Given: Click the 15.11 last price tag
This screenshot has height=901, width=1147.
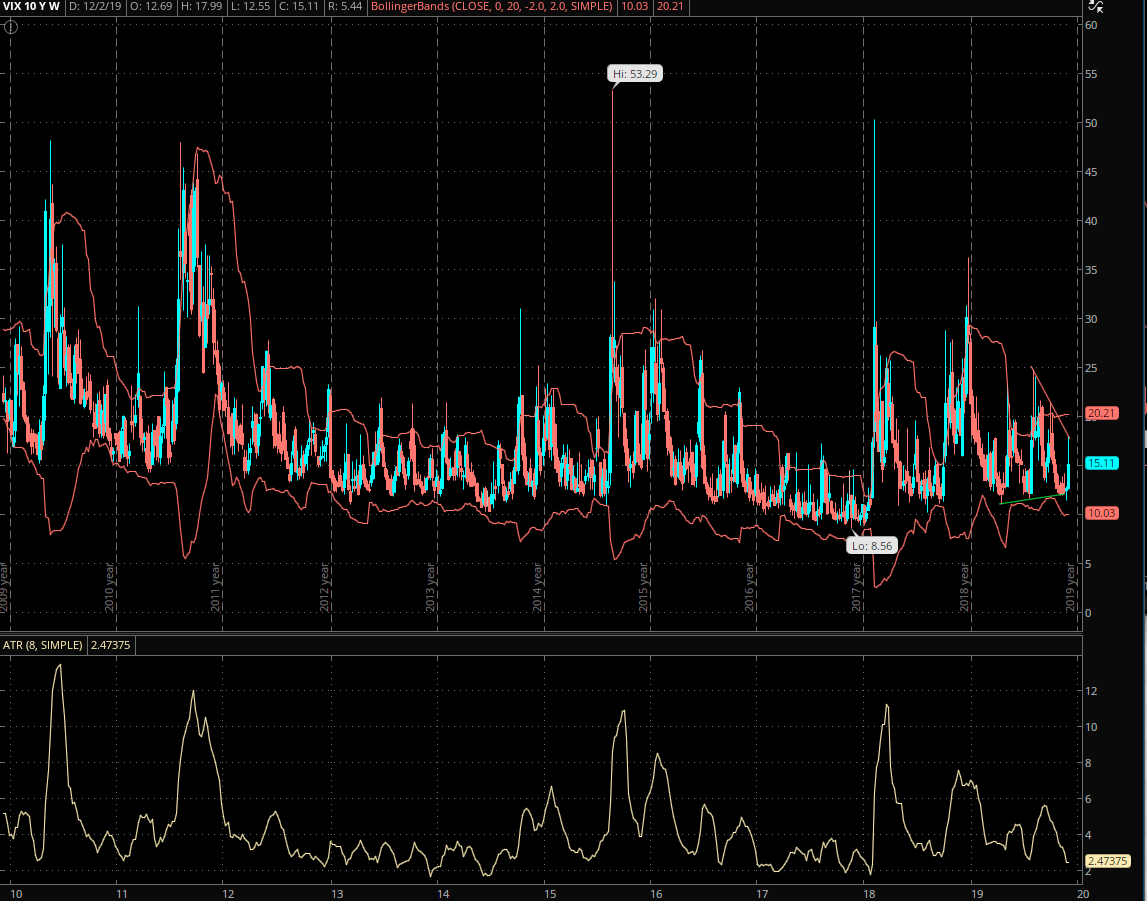Looking at the screenshot, I should coord(1101,463).
